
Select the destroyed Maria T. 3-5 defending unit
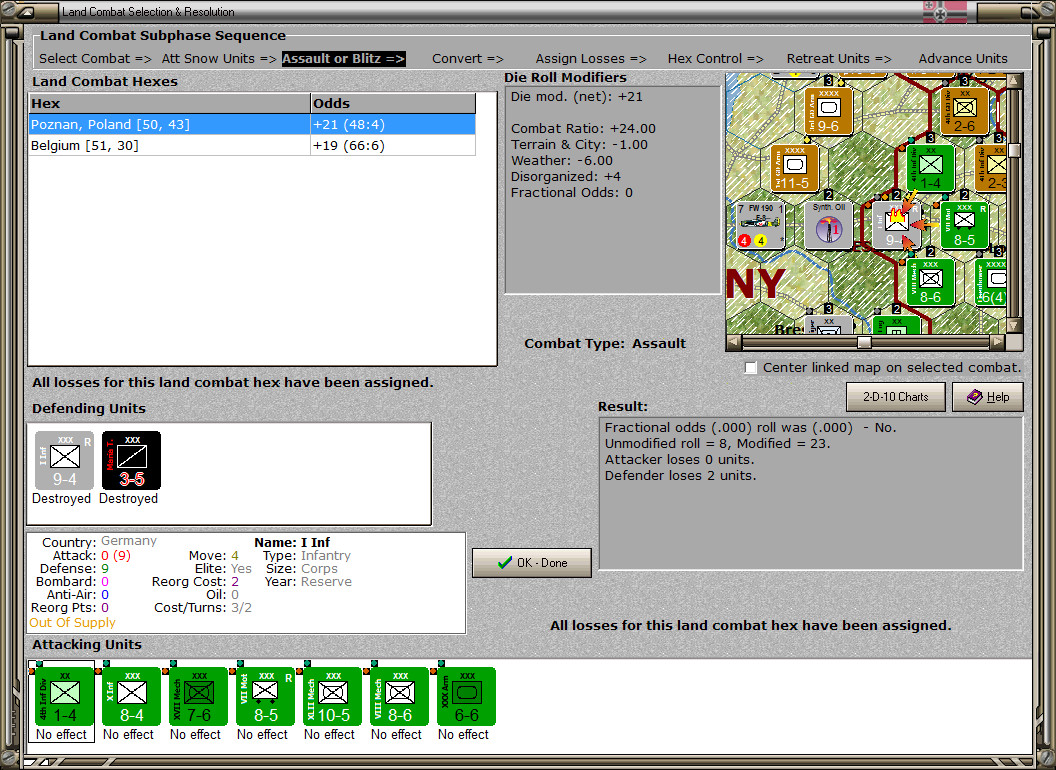coord(131,461)
